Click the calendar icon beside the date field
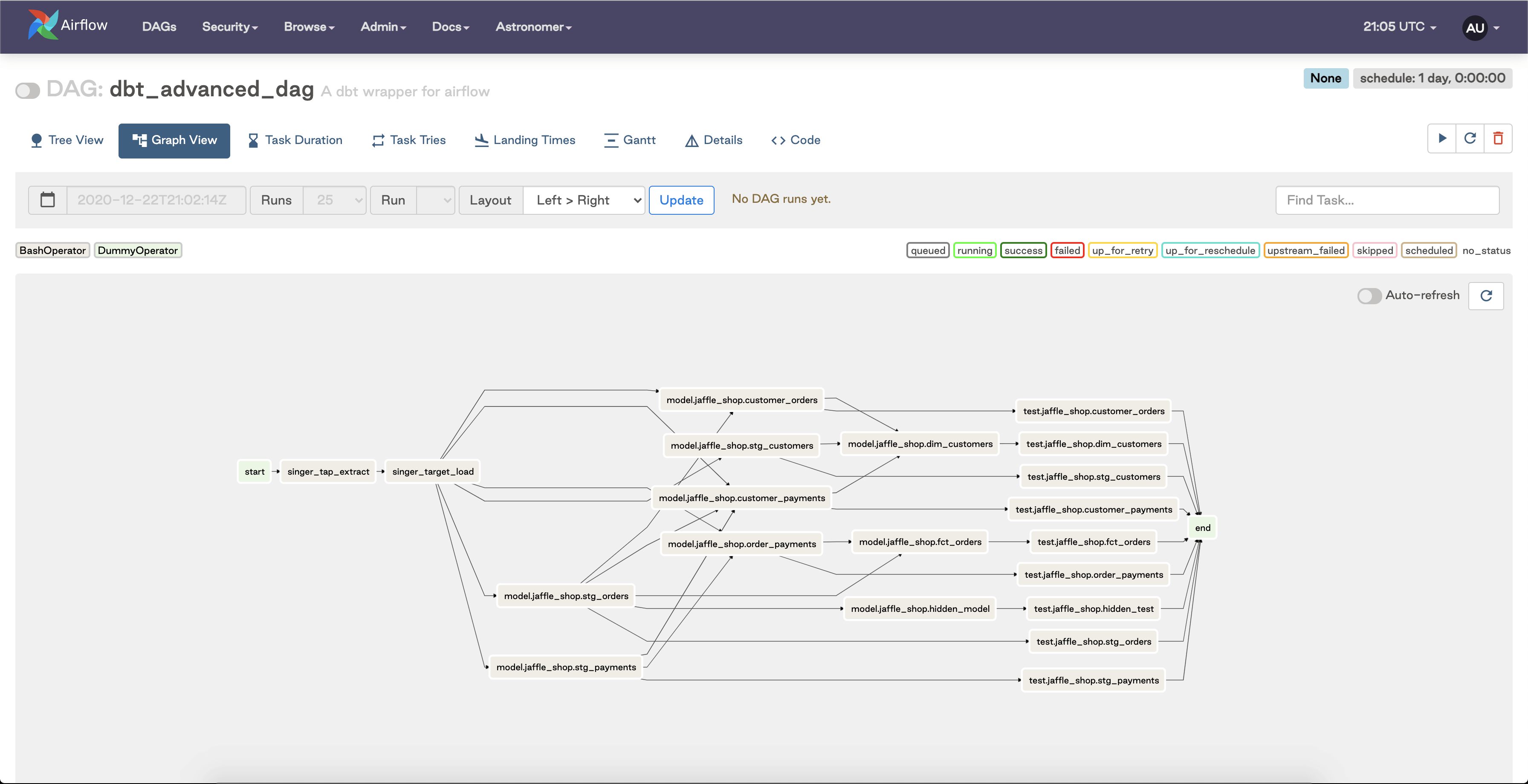Image resolution: width=1528 pixels, height=784 pixels. pos(47,200)
